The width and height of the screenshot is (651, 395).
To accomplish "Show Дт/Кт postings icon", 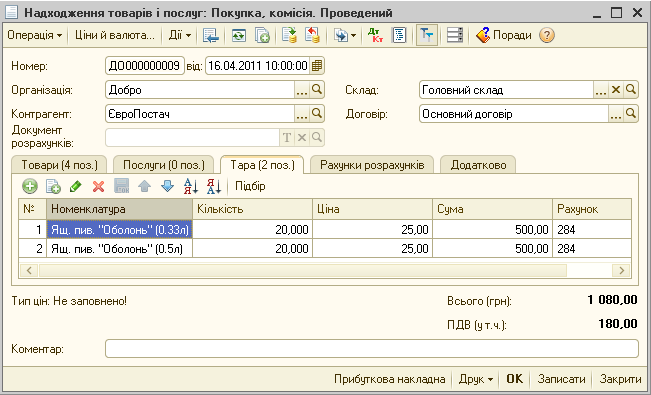I will tap(375, 35).
